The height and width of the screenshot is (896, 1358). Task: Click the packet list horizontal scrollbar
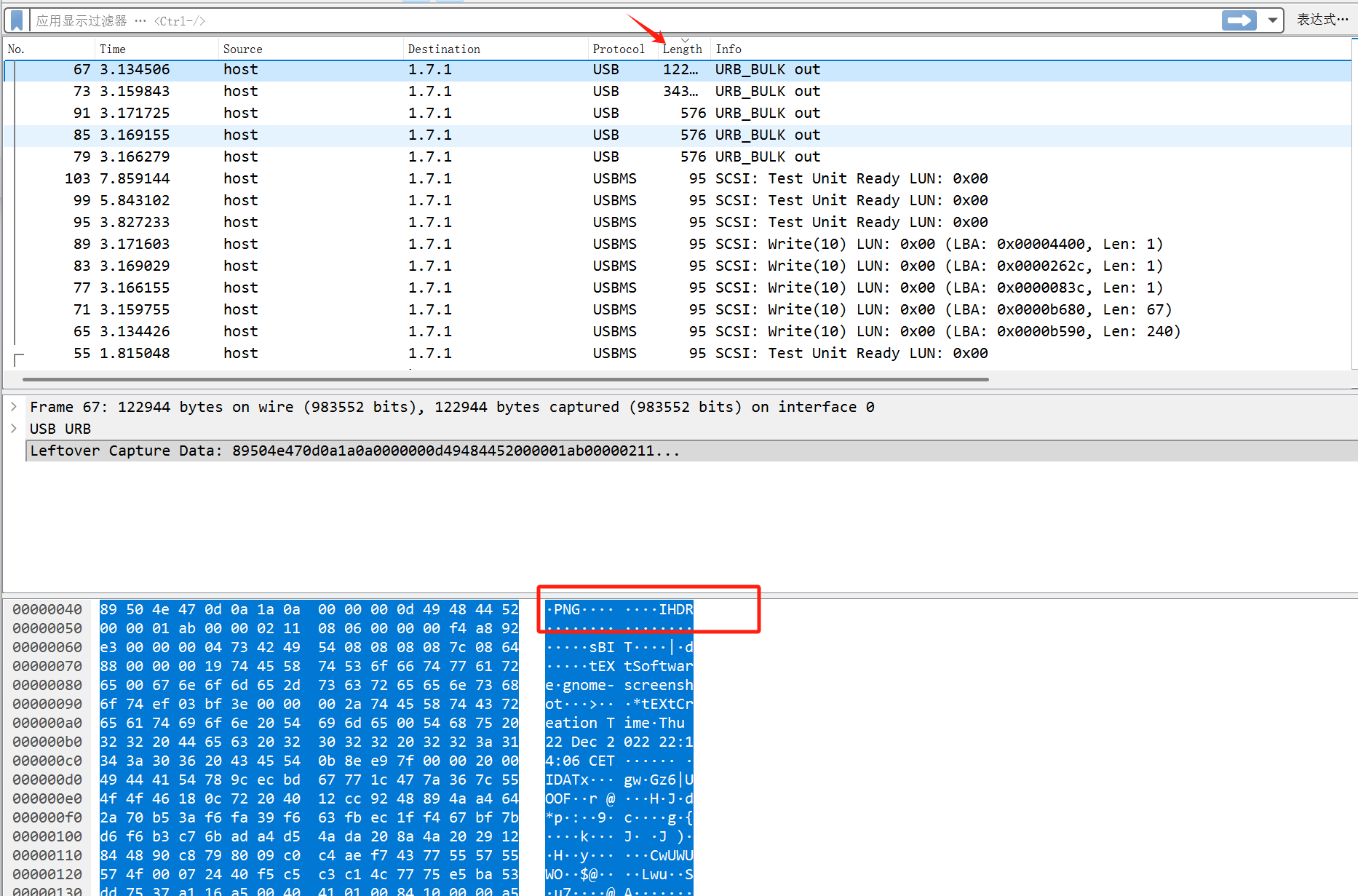point(505,379)
